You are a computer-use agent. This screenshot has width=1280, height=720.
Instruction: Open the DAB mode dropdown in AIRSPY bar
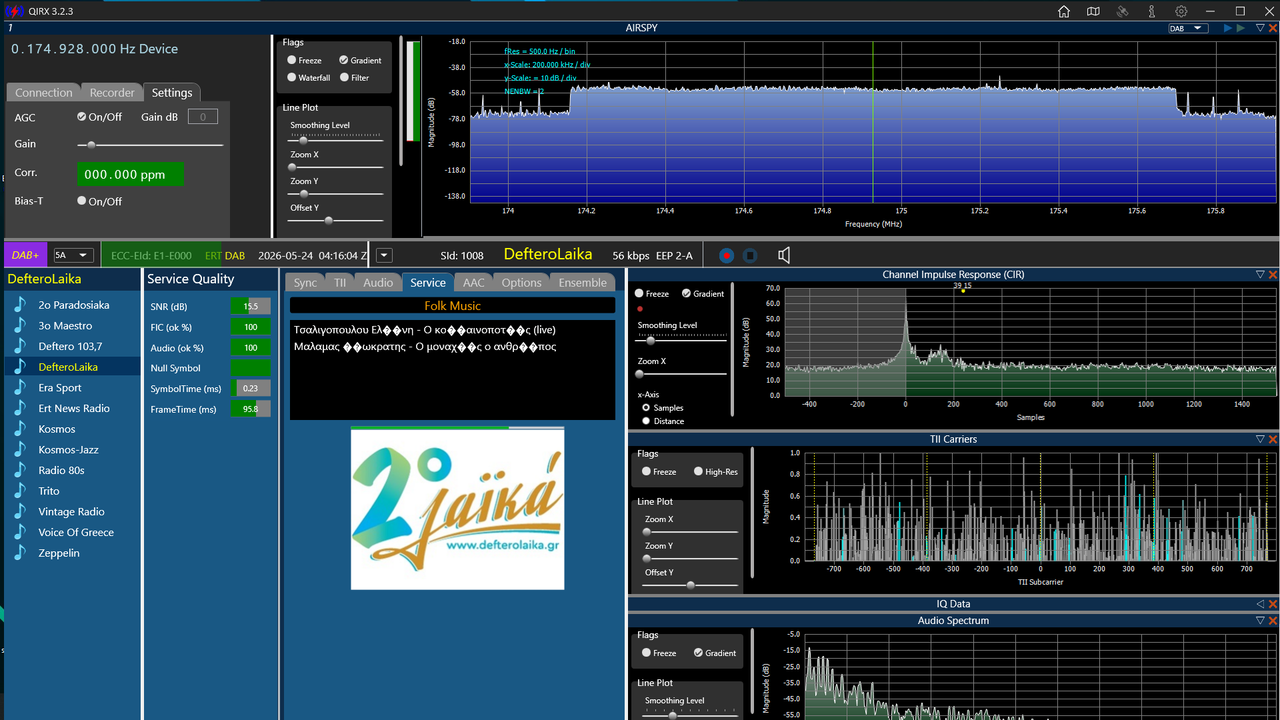pyautogui.click(x=1187, y=28)
